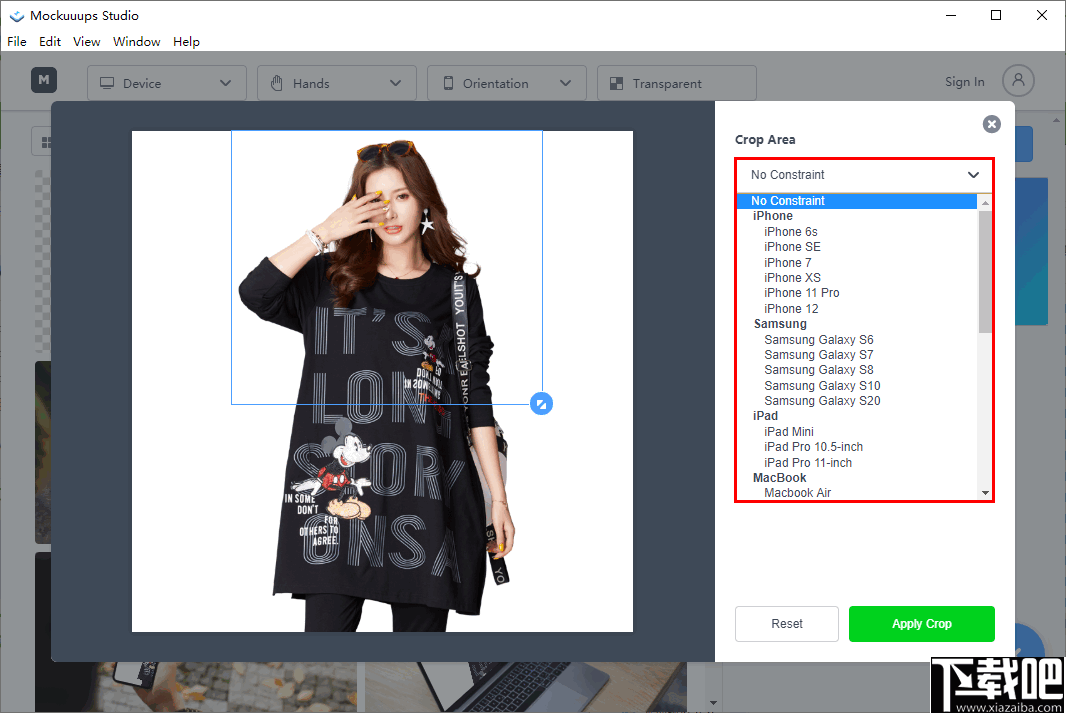Click the Apply Crop button
Viewport: 1066px width, 713px height.
click(x=921, y=623)
